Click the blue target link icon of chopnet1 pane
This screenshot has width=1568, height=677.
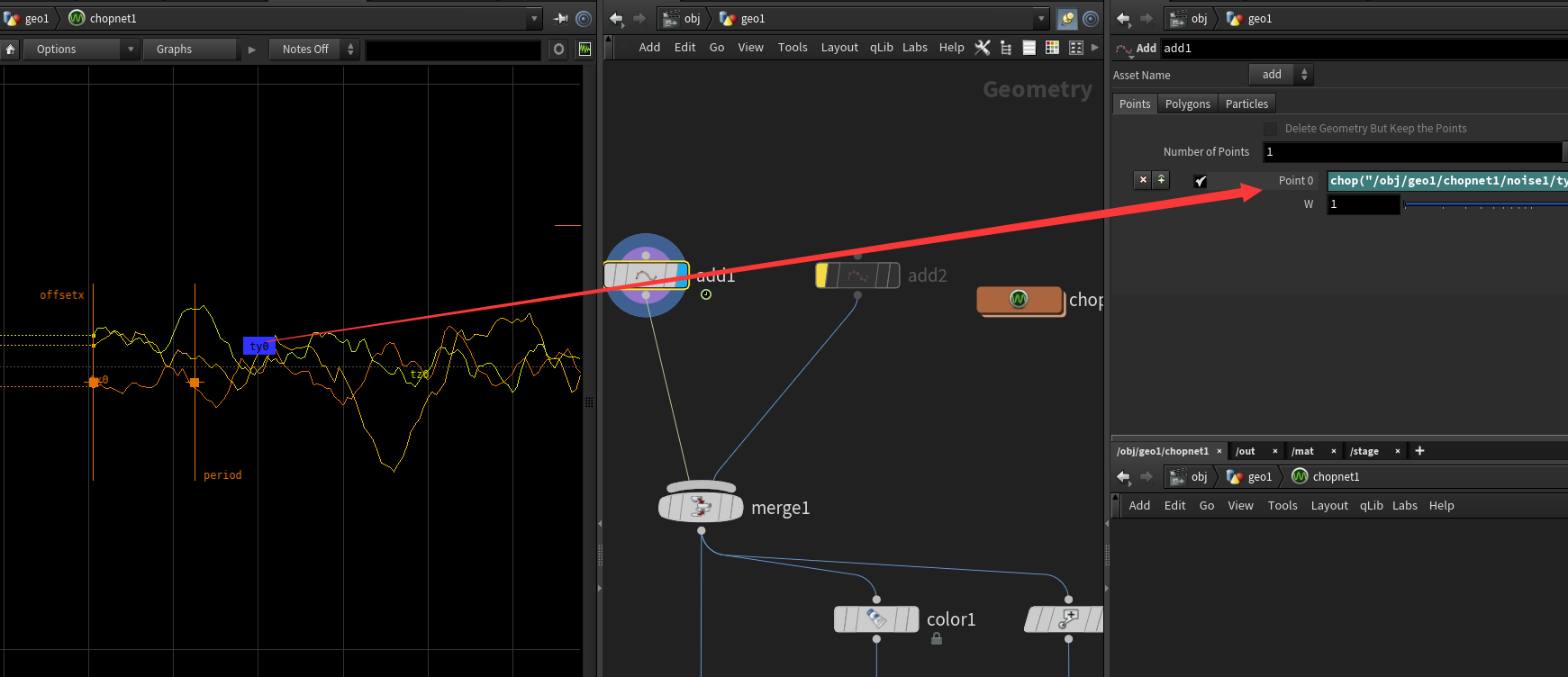pyautogui.click(x=584, y=18)
